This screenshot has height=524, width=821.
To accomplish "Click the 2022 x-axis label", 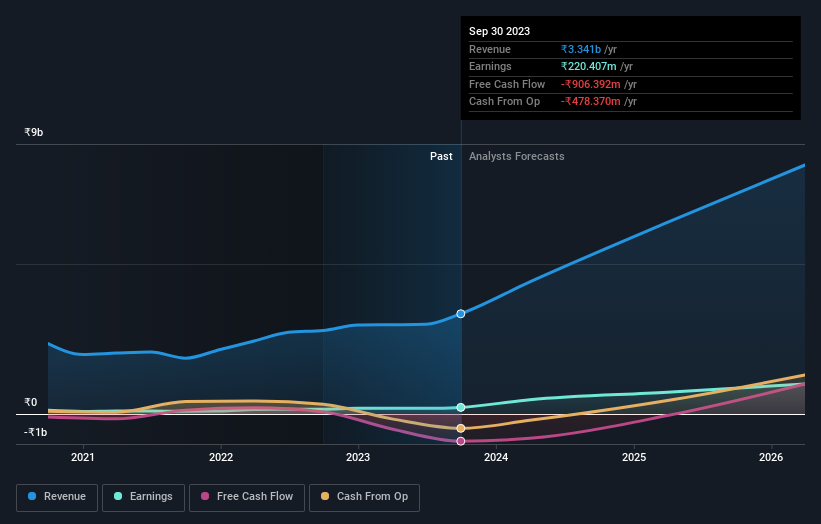I will tap(221, 457).
